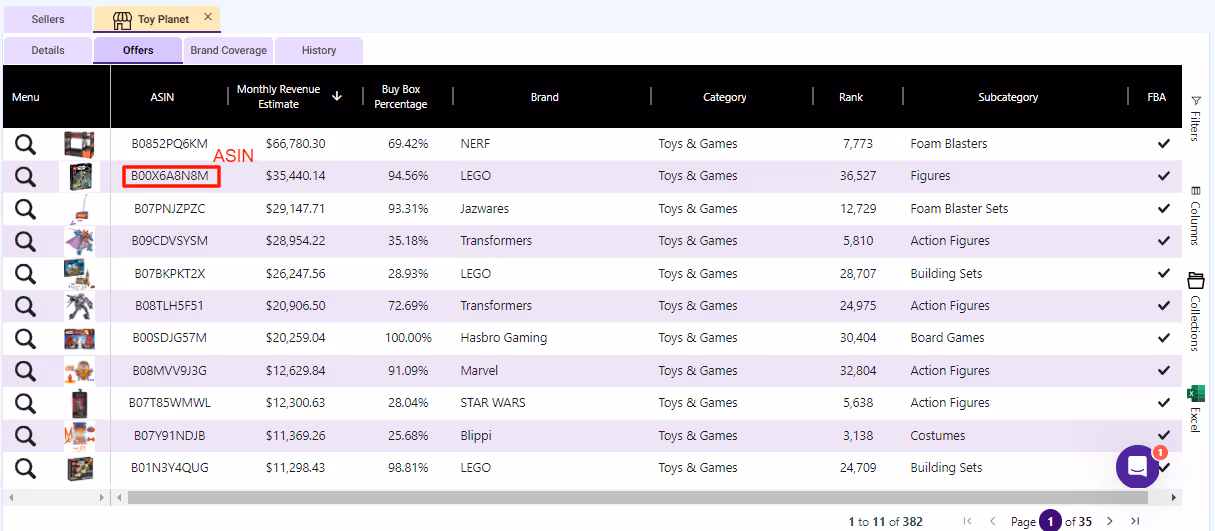Sort by the Brand column header
1215x531 pixels.
(x=545, y=97)
